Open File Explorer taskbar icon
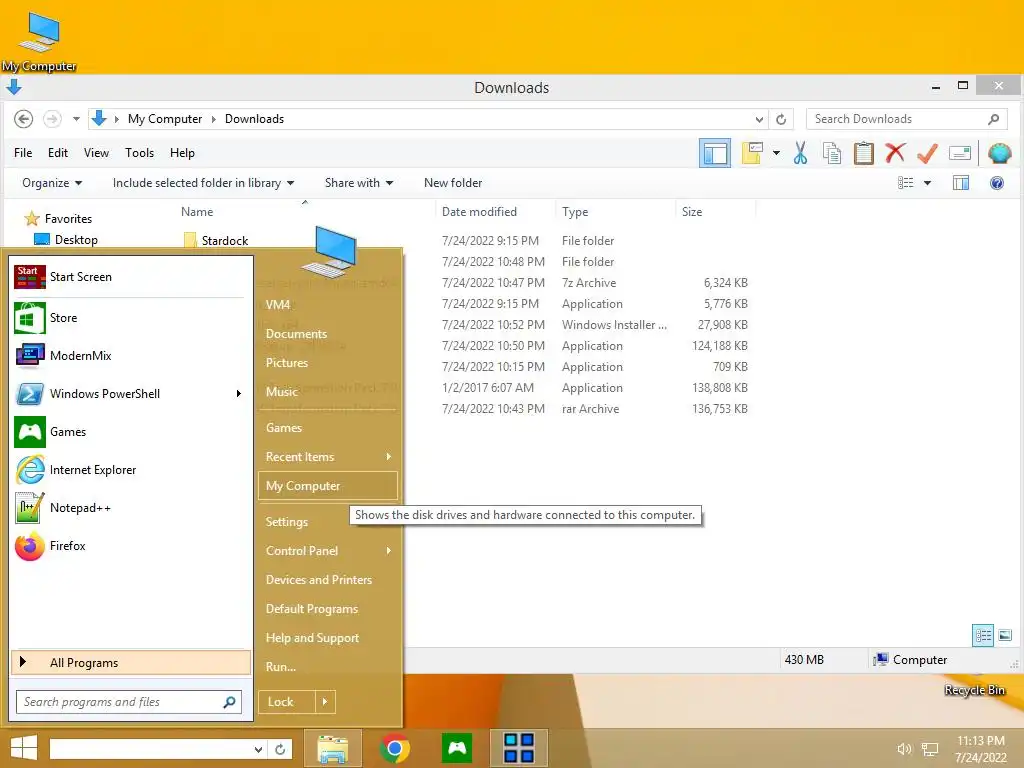 [332, 748]
